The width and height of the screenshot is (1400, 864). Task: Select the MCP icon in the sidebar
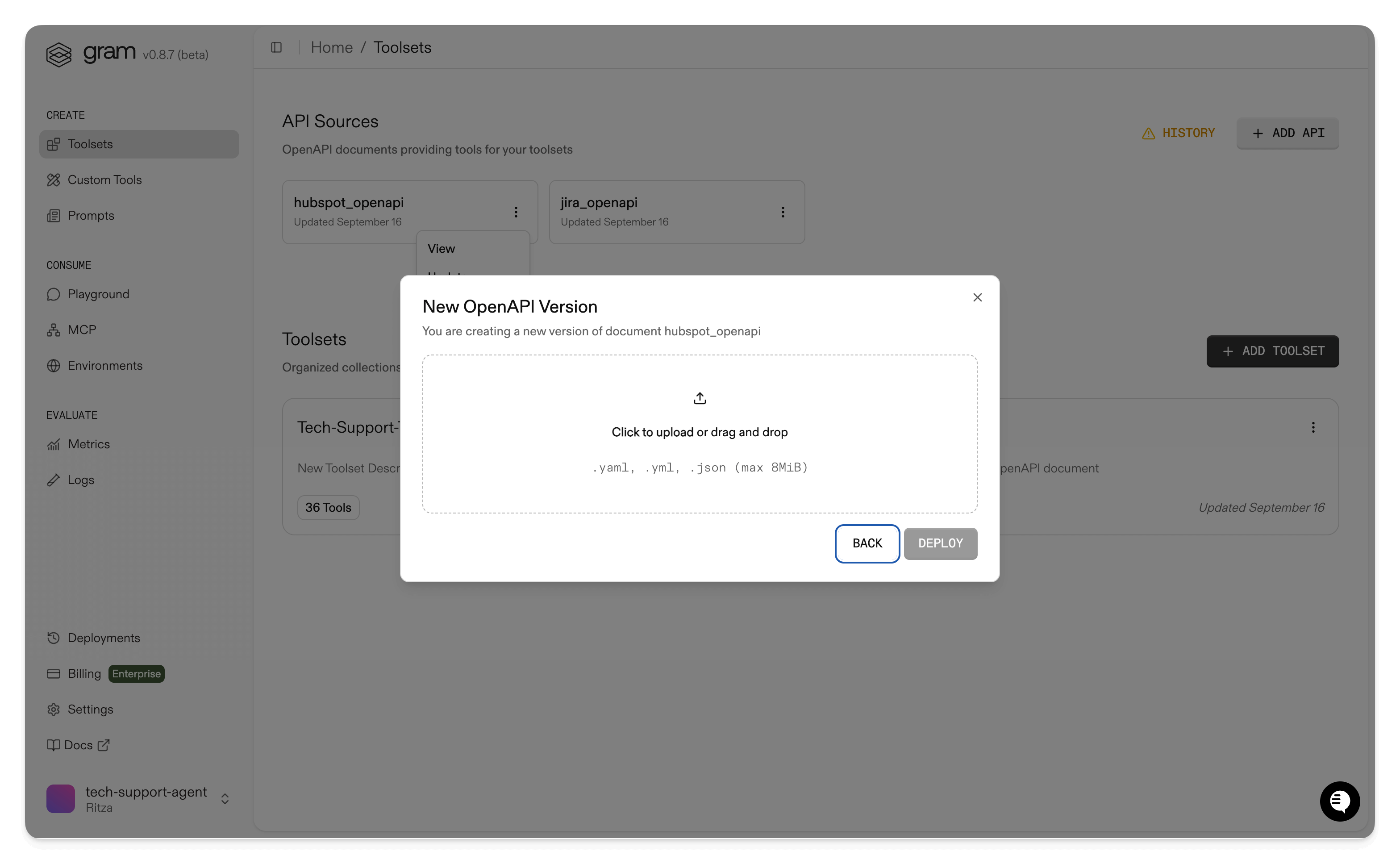(54, 330)
